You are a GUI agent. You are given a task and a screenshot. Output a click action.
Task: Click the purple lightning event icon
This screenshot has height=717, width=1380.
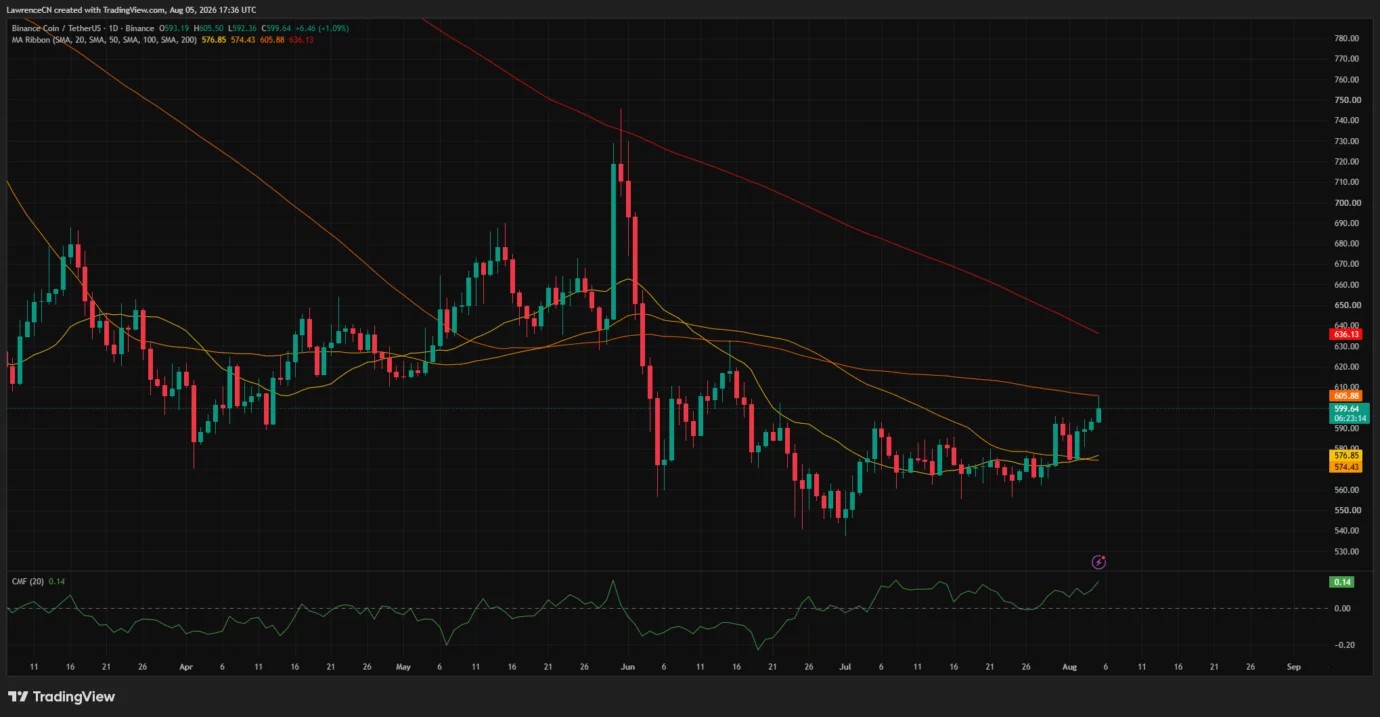pyautogui.click(x=1098, y=562)
